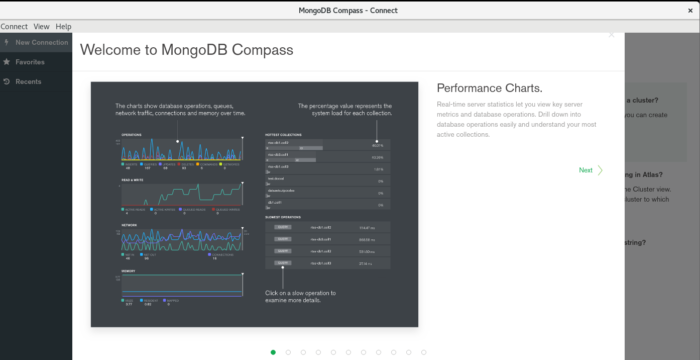Open the View menu
The height and width of the screenshot is (360, 700).
[42, 26]
